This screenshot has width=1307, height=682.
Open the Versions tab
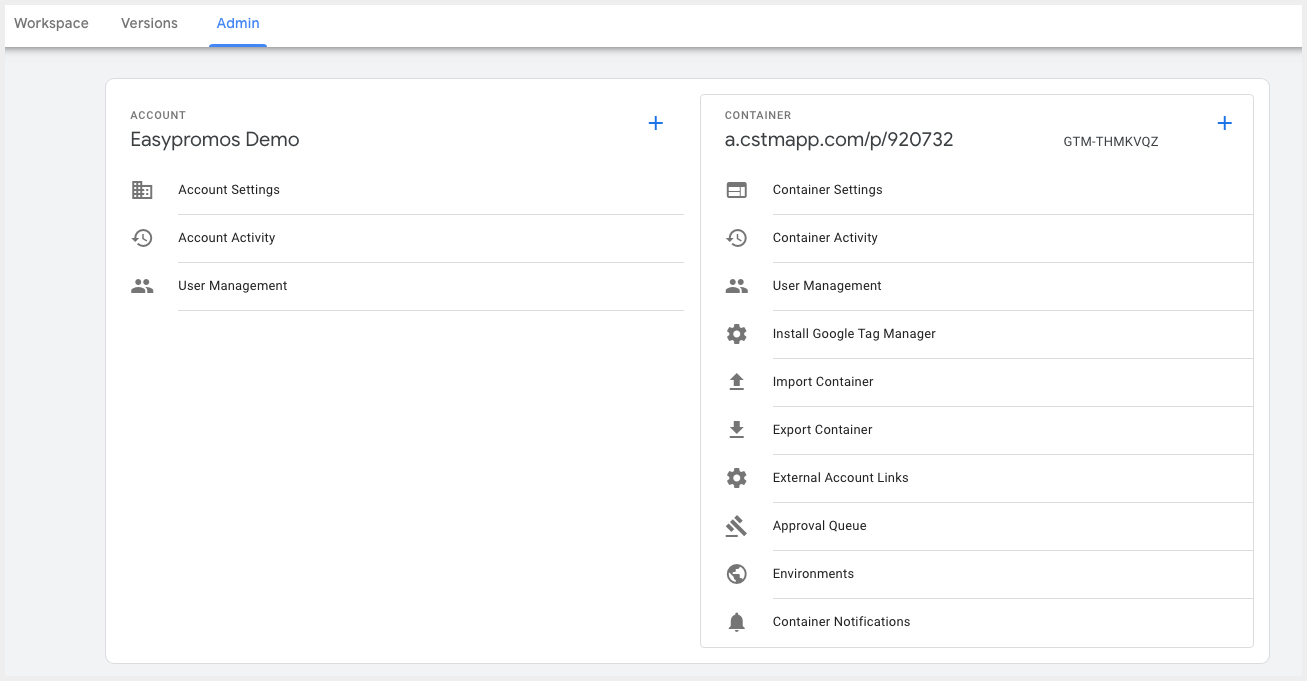(x=149, y=23)
